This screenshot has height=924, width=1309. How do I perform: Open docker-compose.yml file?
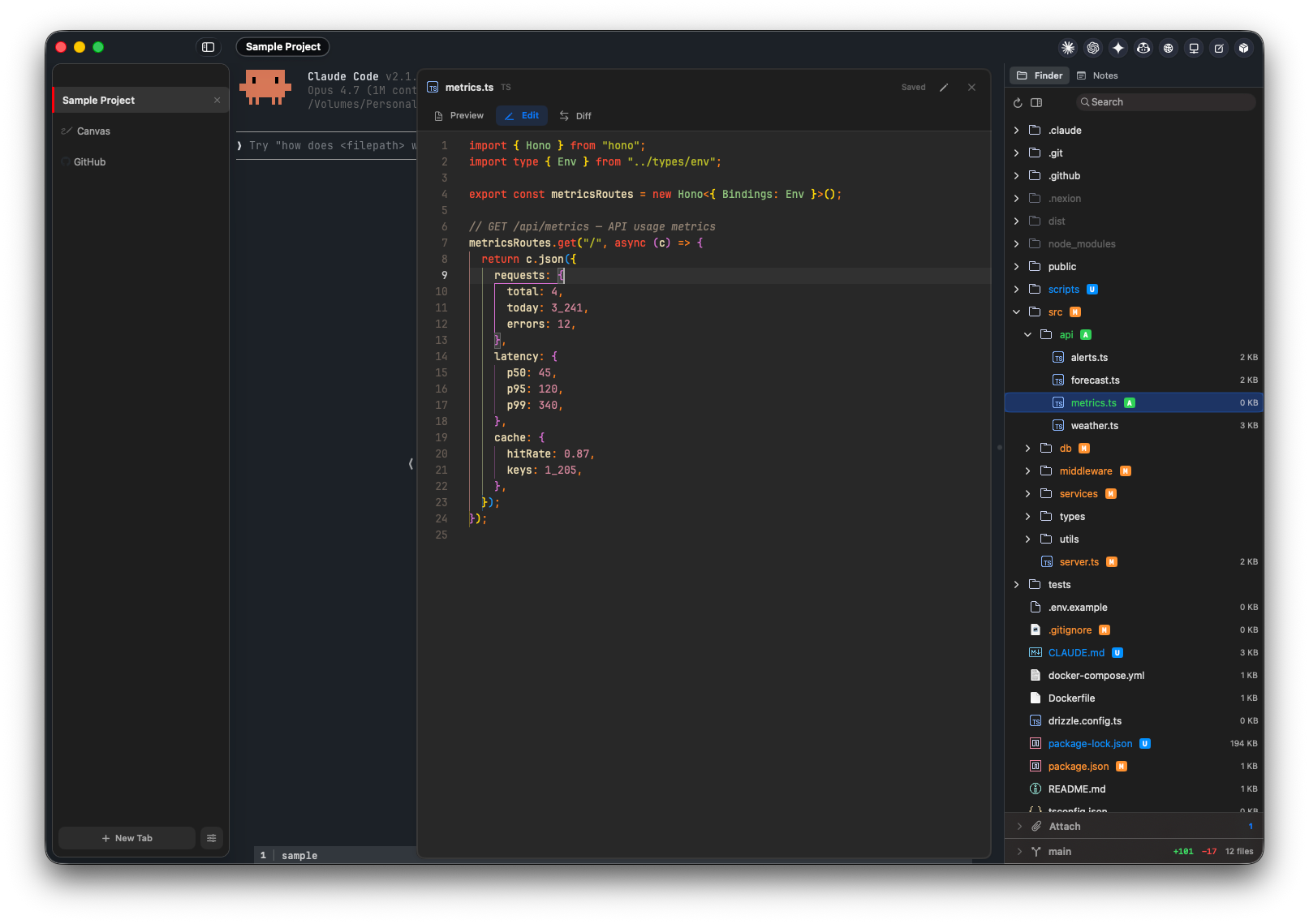point(1134,676)
